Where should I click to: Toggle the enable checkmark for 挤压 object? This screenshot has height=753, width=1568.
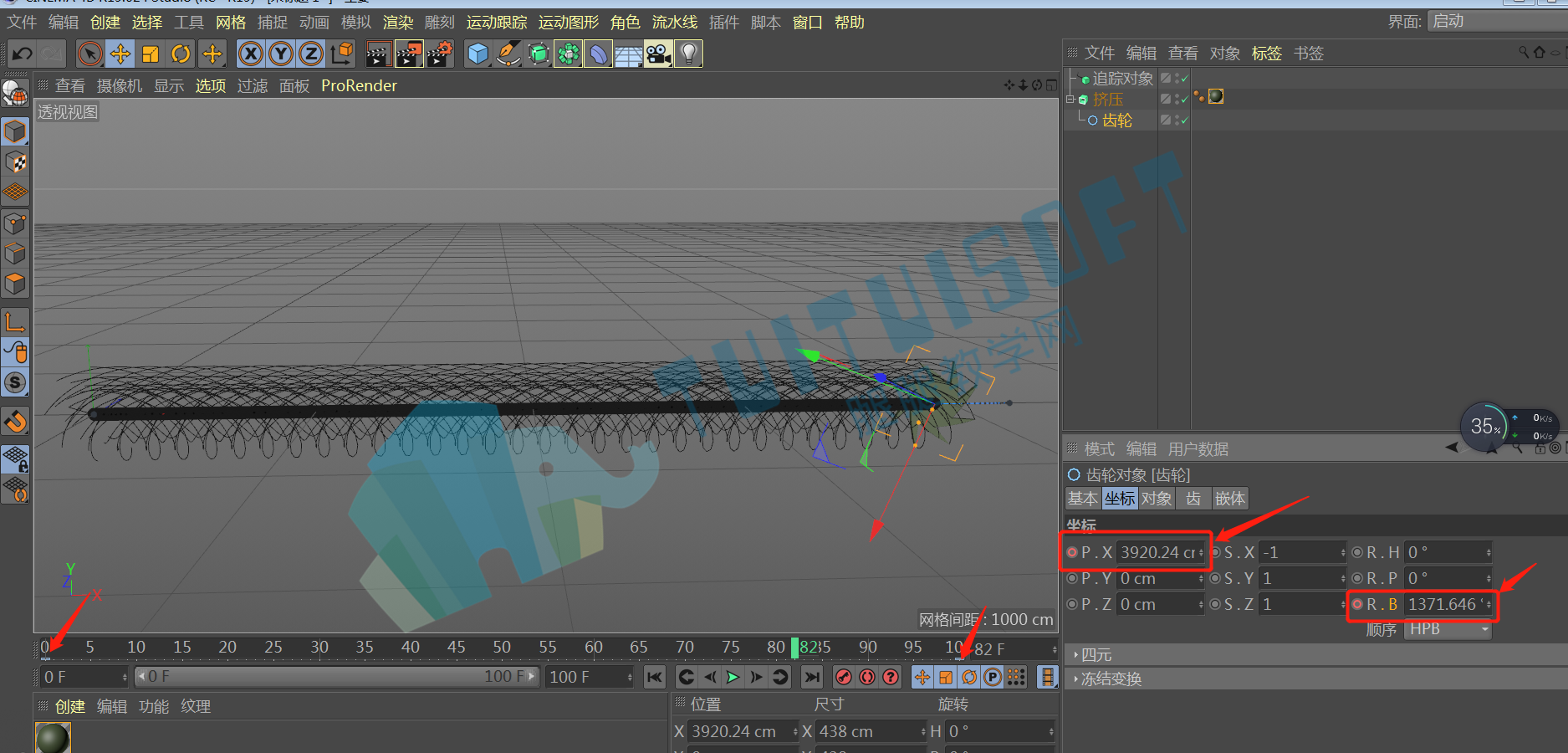pyautogui.click(x=1185, y=100)
